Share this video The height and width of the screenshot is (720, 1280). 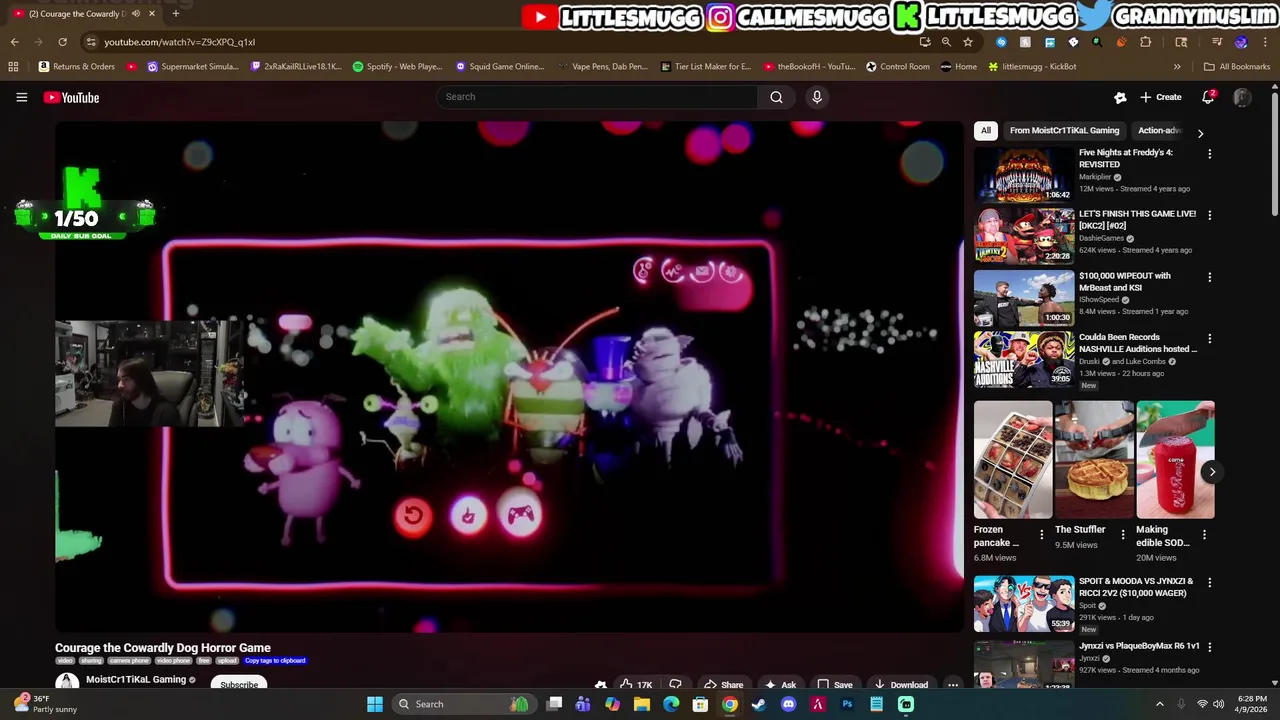pyautogui.click(x=723, y=685)
